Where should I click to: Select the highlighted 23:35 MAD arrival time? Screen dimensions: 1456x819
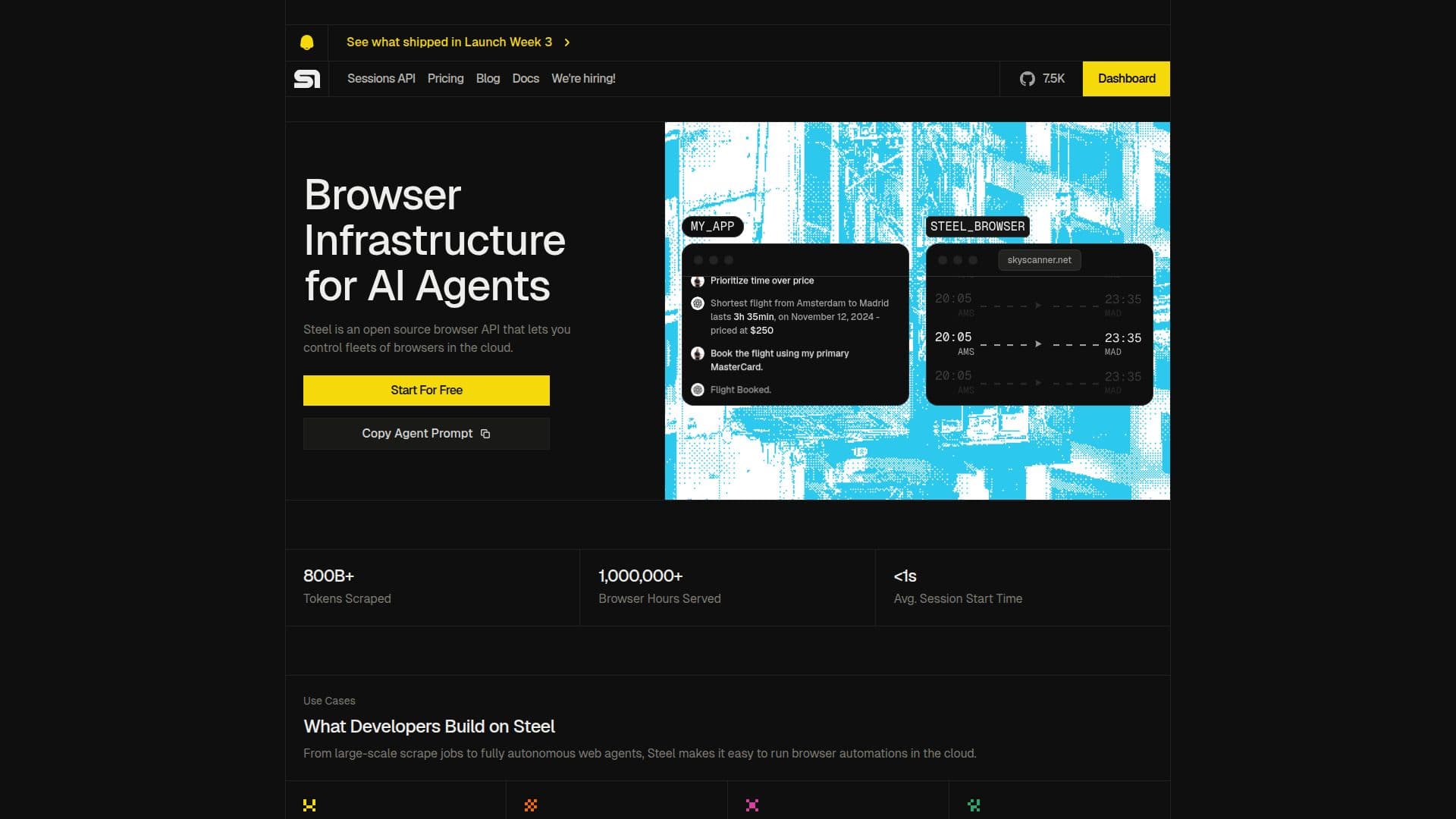click(x=1122, y=344)
